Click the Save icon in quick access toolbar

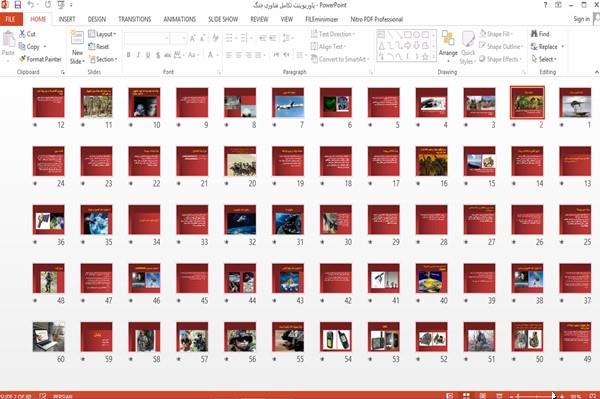tap(18, 5)
